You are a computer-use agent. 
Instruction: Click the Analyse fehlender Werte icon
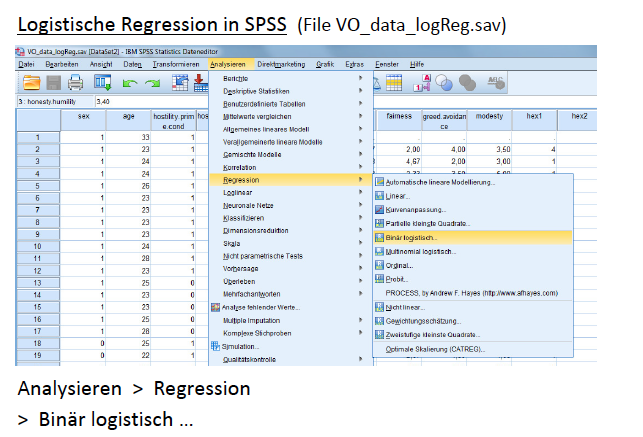[215, 307]
